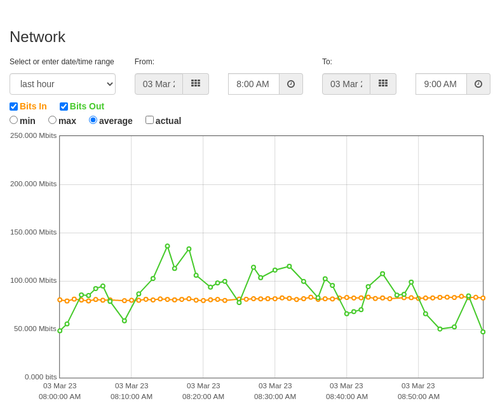Click the 150.000 Mbits axis label
500x403 pixels.
click(x=33, y=232)
